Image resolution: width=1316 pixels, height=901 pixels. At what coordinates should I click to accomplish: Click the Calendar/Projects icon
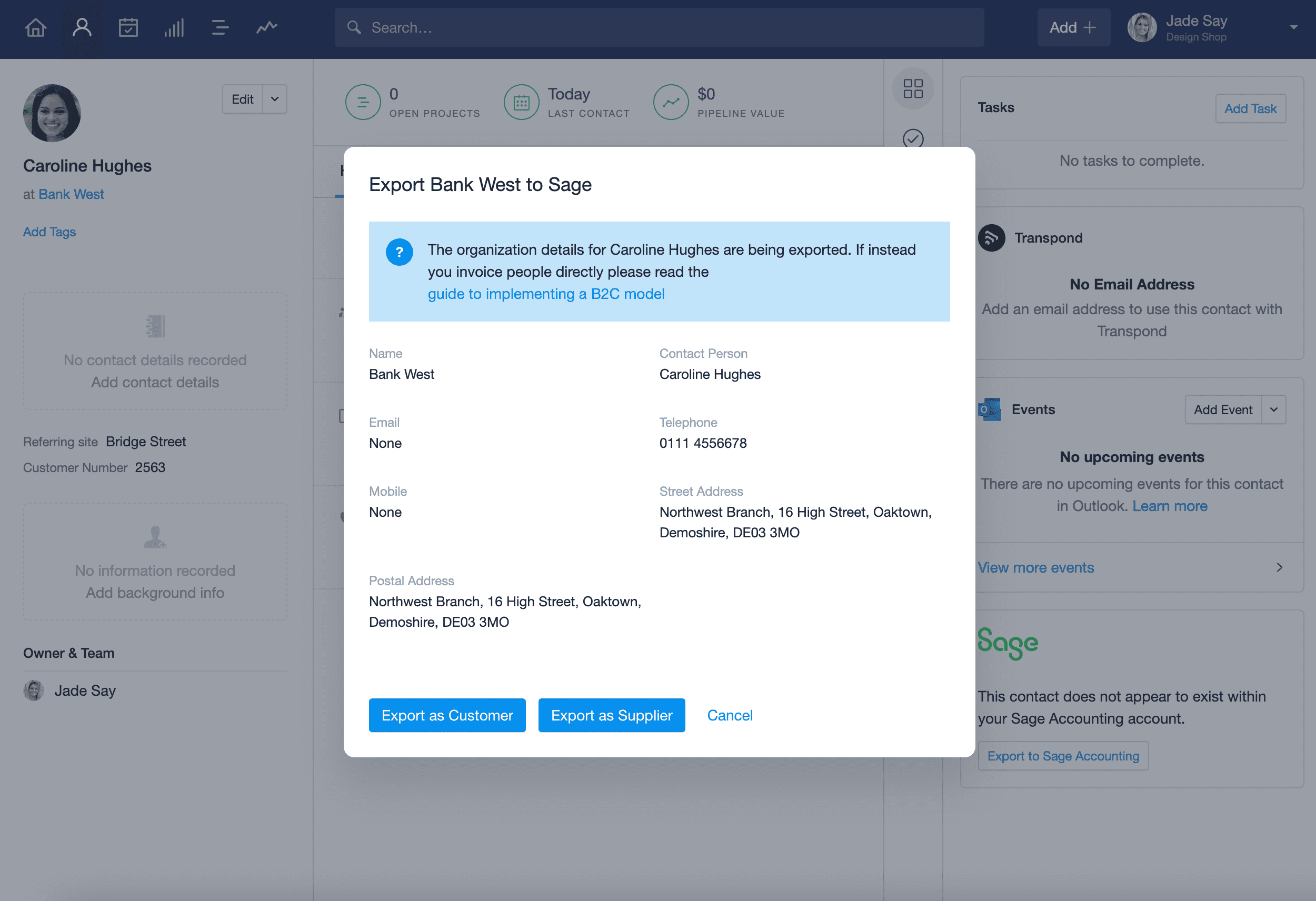[x=128, y=27]
